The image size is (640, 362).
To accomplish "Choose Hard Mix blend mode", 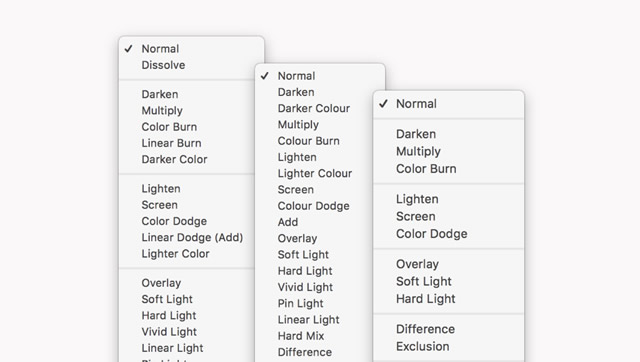I will point(301,336).
